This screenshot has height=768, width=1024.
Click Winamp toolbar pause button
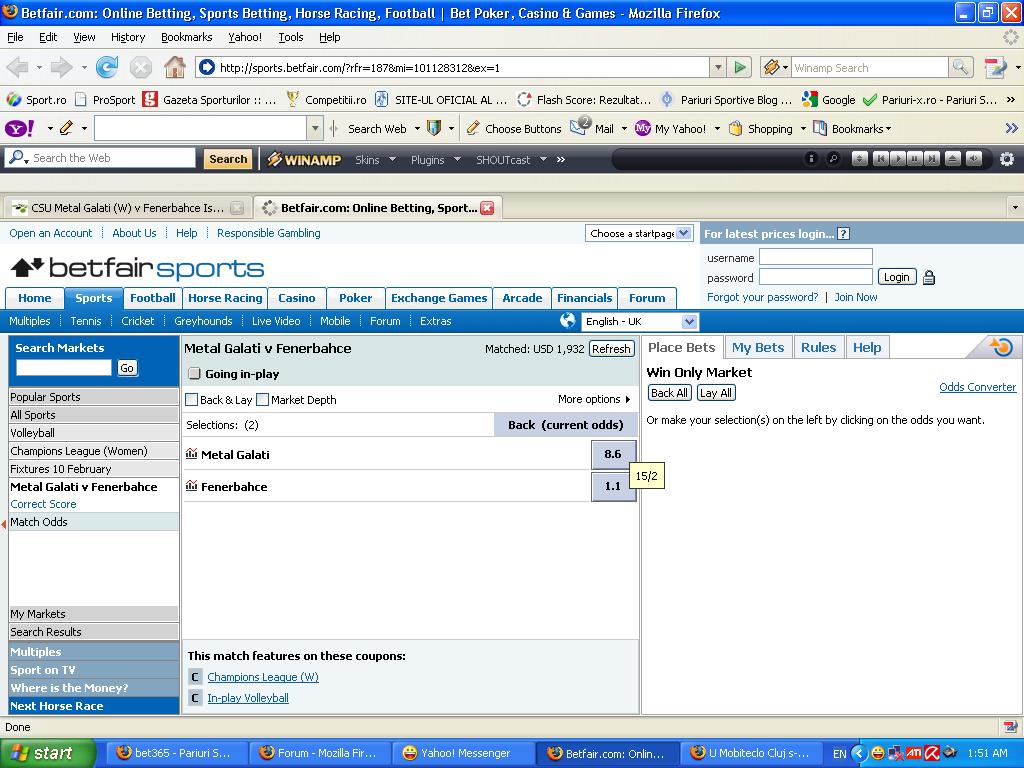pyautogui.click(x=915, y=159)
